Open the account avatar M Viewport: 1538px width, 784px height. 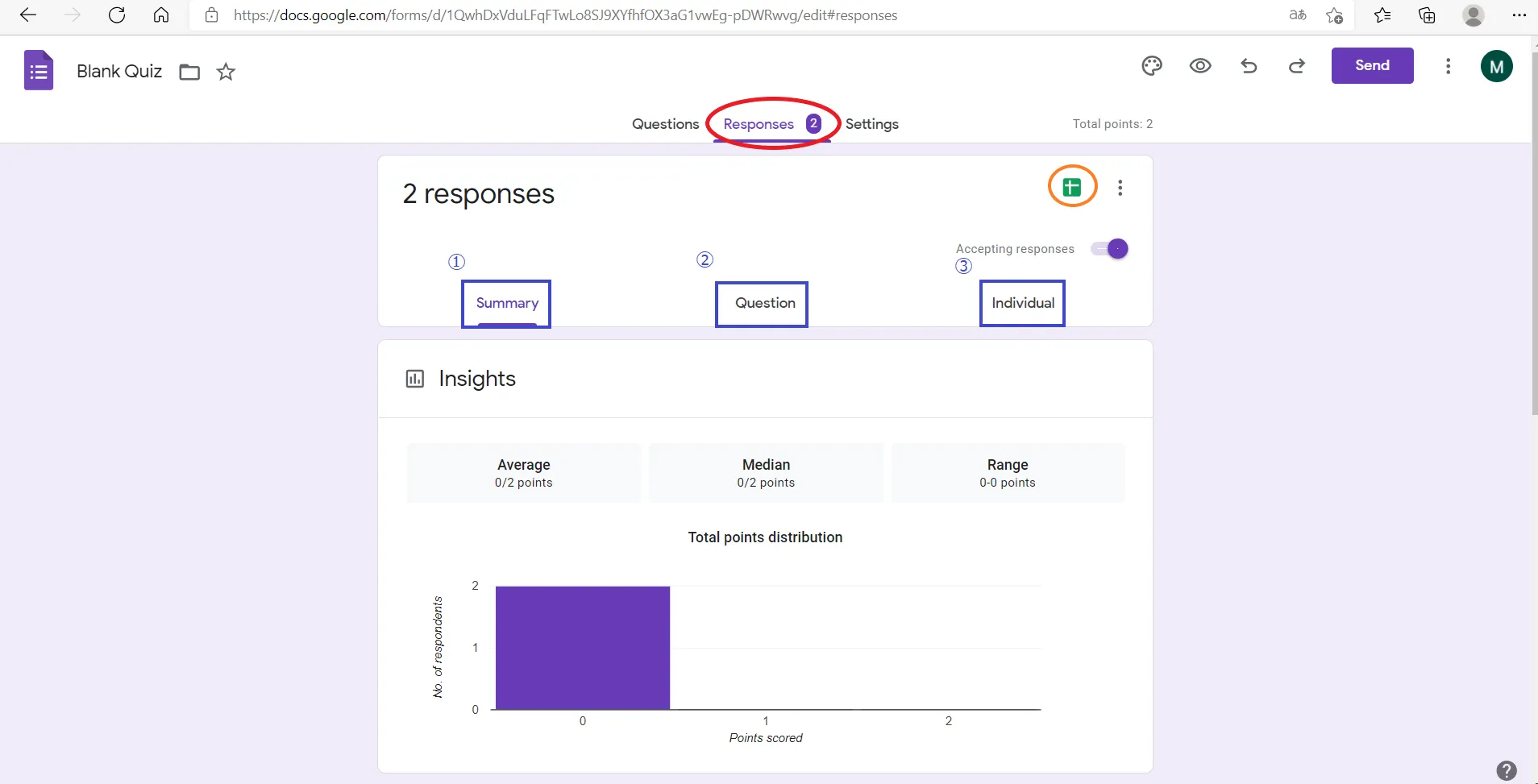click(x=1496, y=66)
